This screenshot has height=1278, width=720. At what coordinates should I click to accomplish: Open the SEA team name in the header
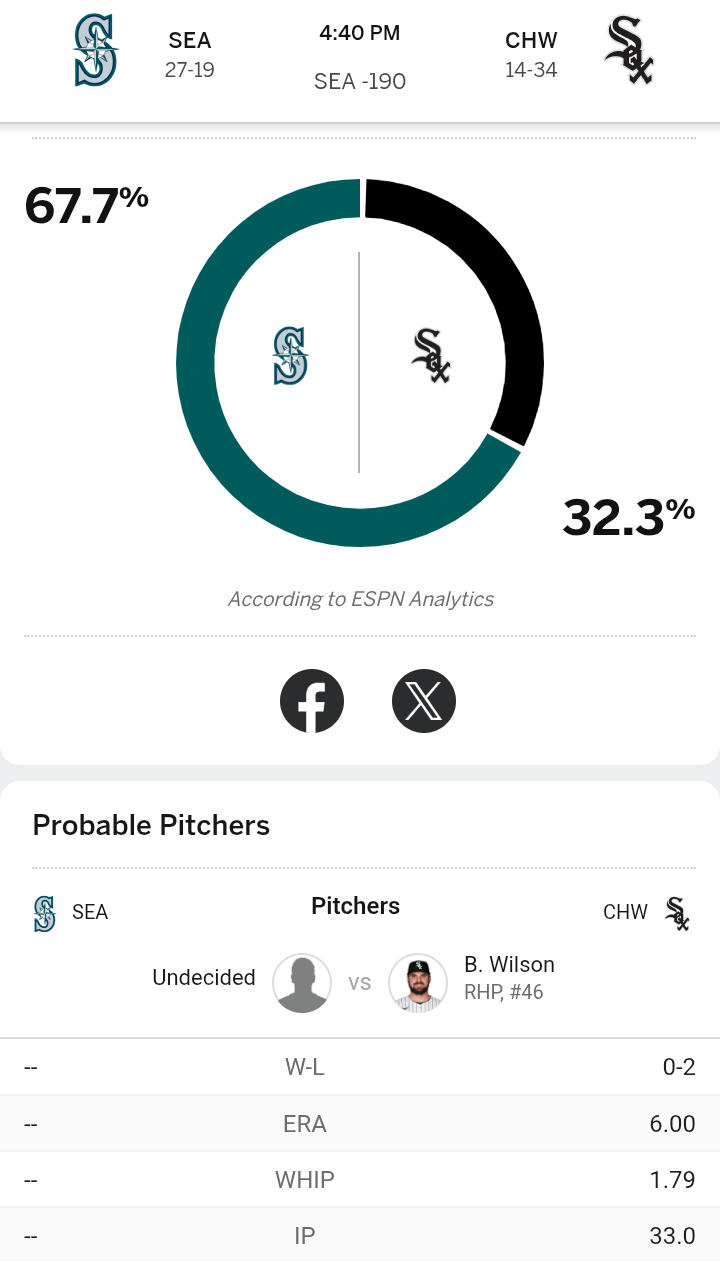pos(190,41)
